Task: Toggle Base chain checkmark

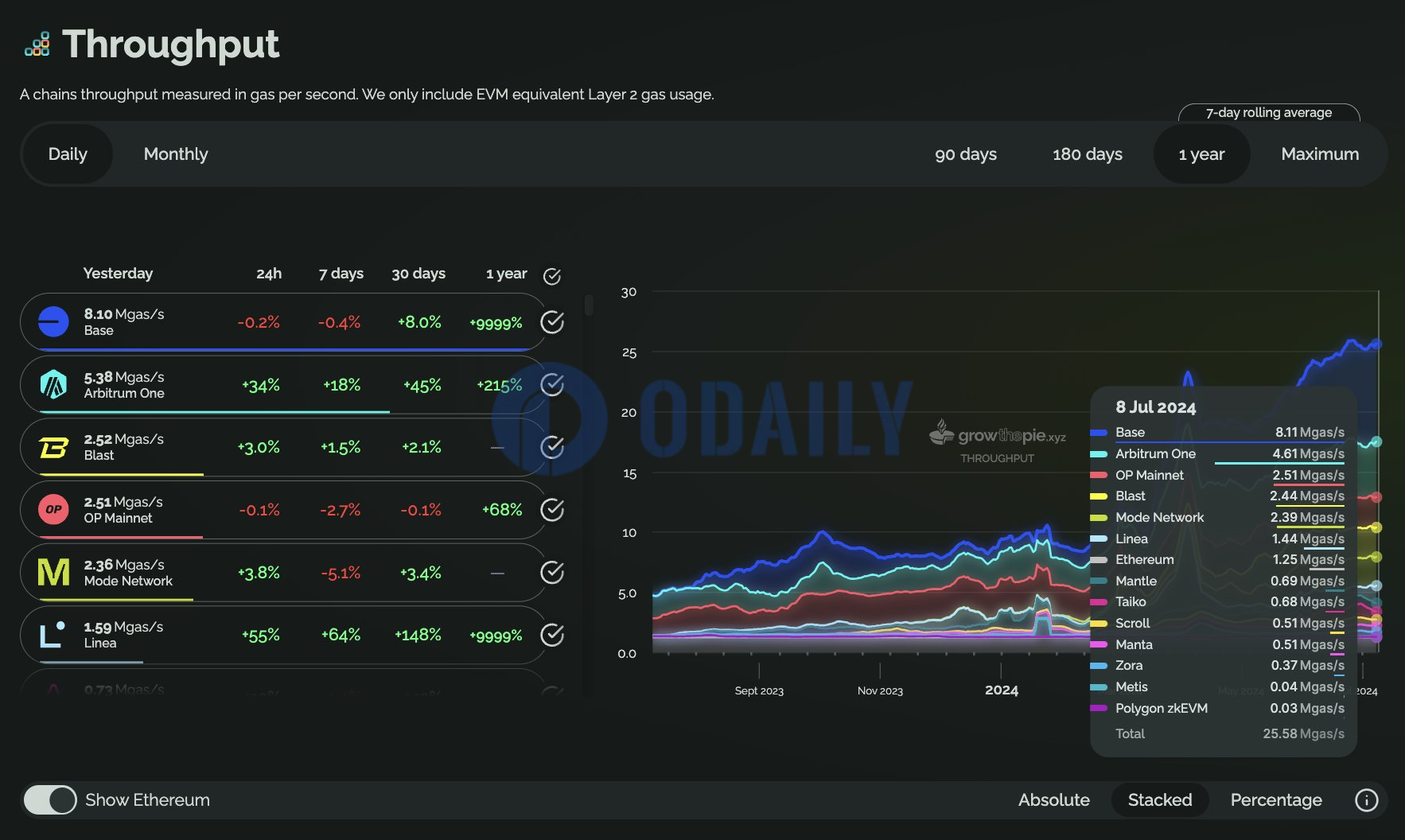Action: click(x=552, y=322)
